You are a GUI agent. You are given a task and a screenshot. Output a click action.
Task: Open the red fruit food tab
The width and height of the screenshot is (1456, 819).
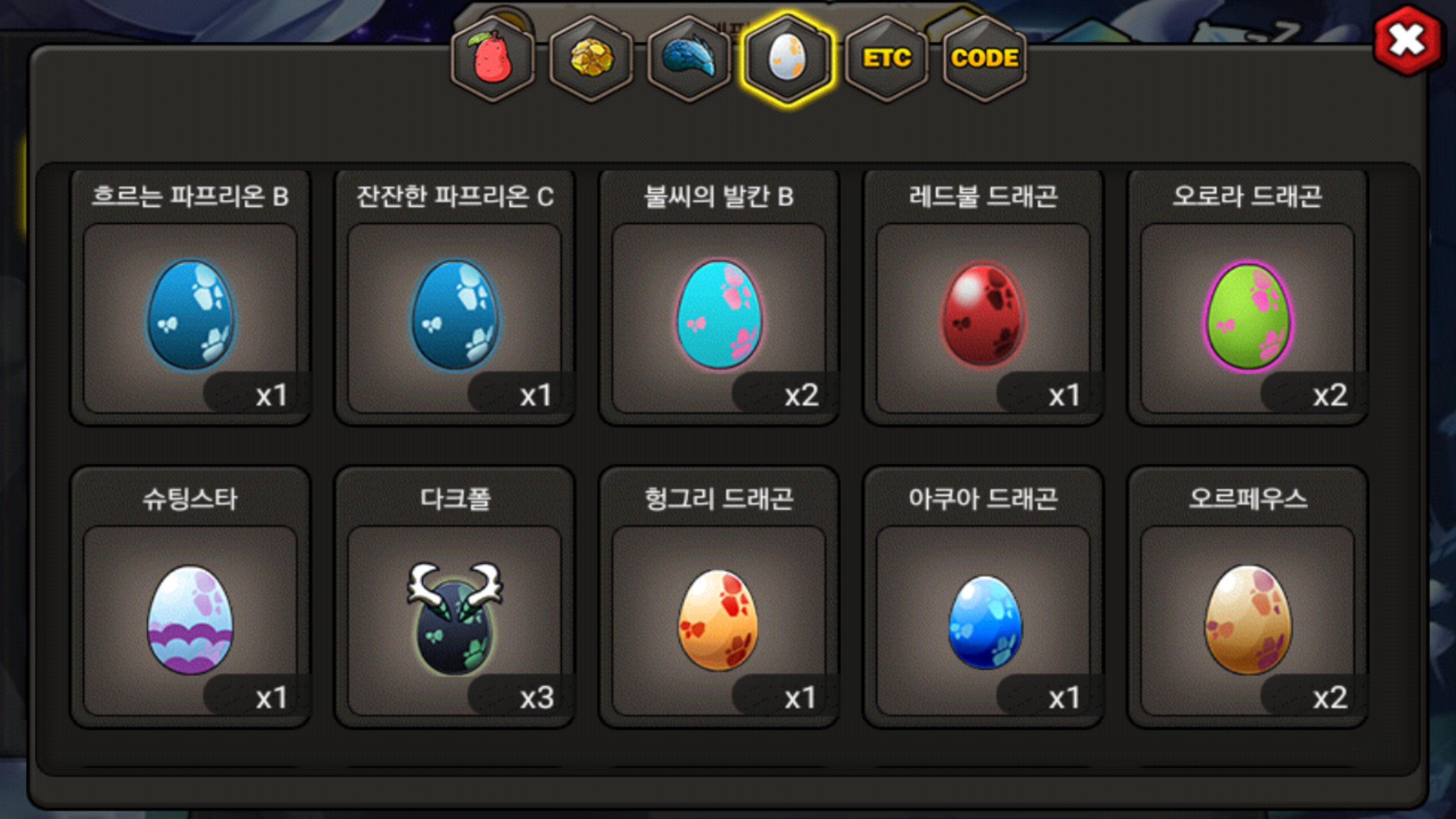[x=493, y=59]
